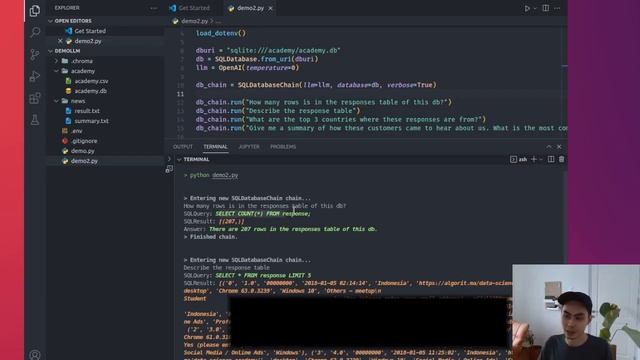Switch to the Jupyter panel tab
Viewport: 640px width, 360px height.
[x=249, y=147]
